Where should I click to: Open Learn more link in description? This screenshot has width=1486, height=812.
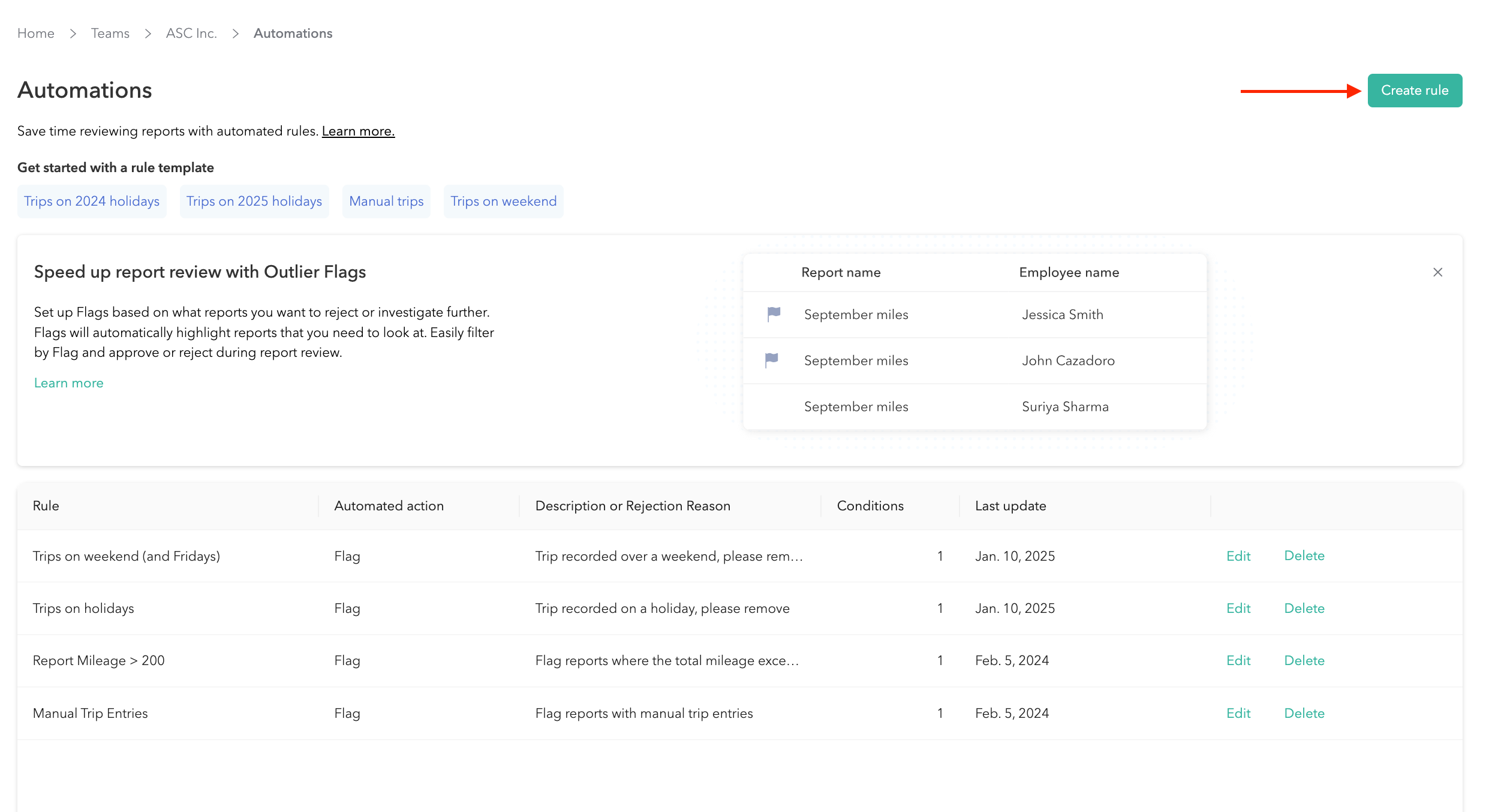point(358,131)
